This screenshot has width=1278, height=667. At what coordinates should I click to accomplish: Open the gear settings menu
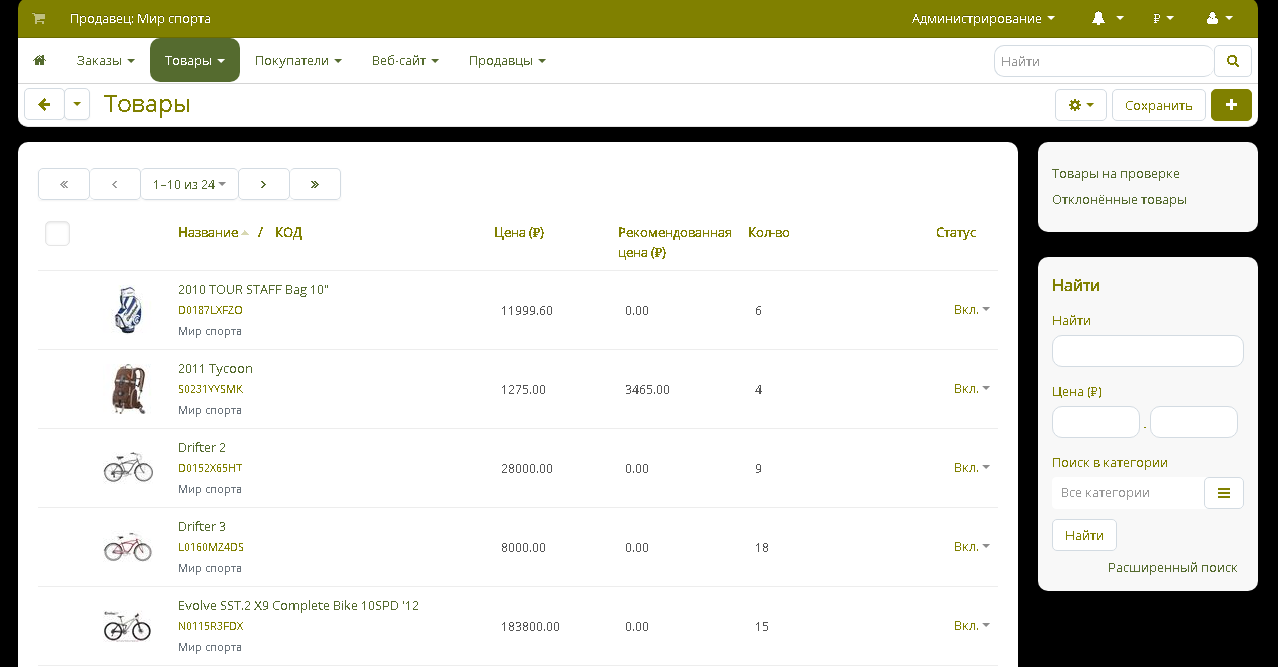pyautogui.click(x=1081, y=105)
